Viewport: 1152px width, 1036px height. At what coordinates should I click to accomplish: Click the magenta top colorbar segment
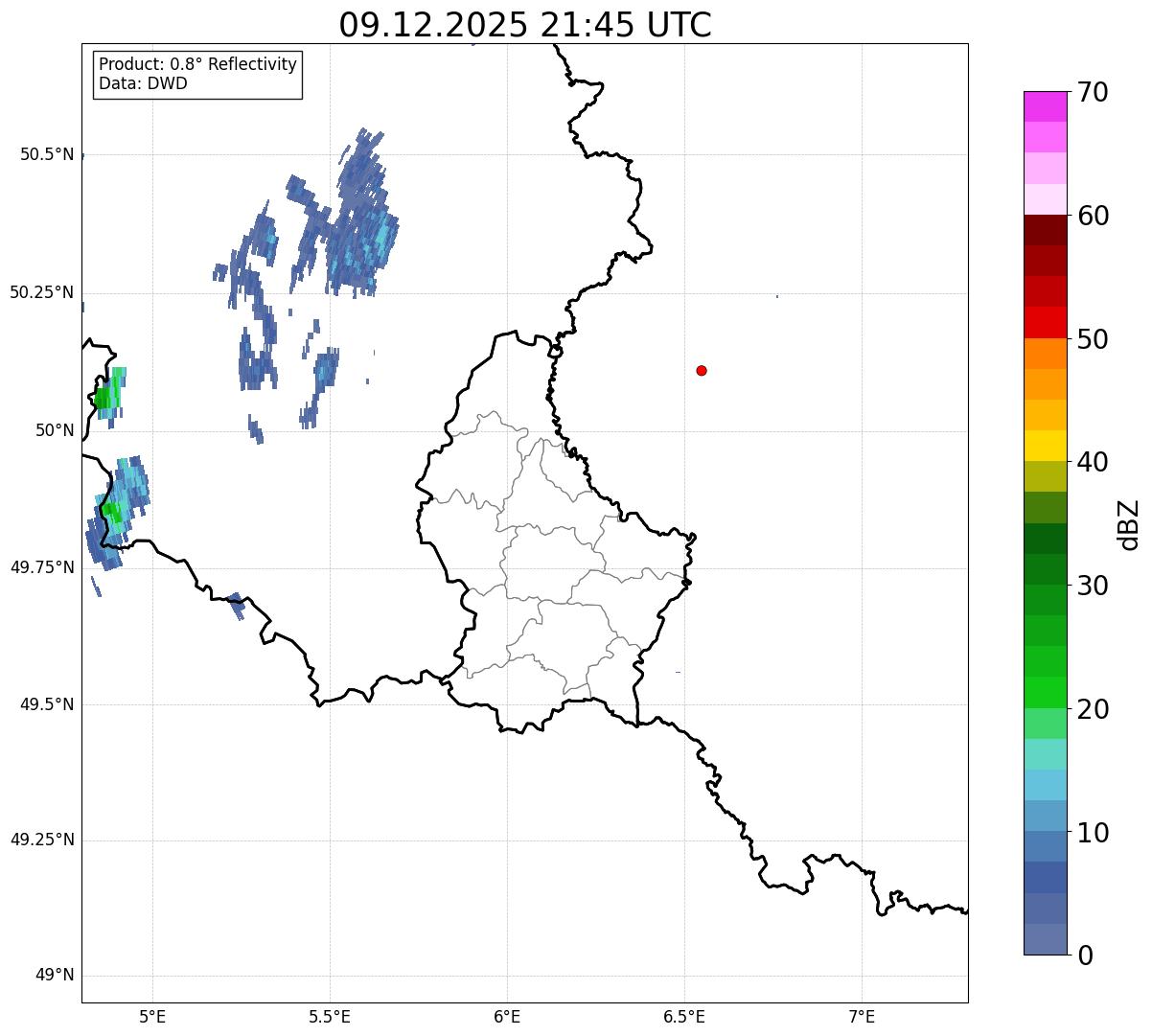[x=1045, y=106]
